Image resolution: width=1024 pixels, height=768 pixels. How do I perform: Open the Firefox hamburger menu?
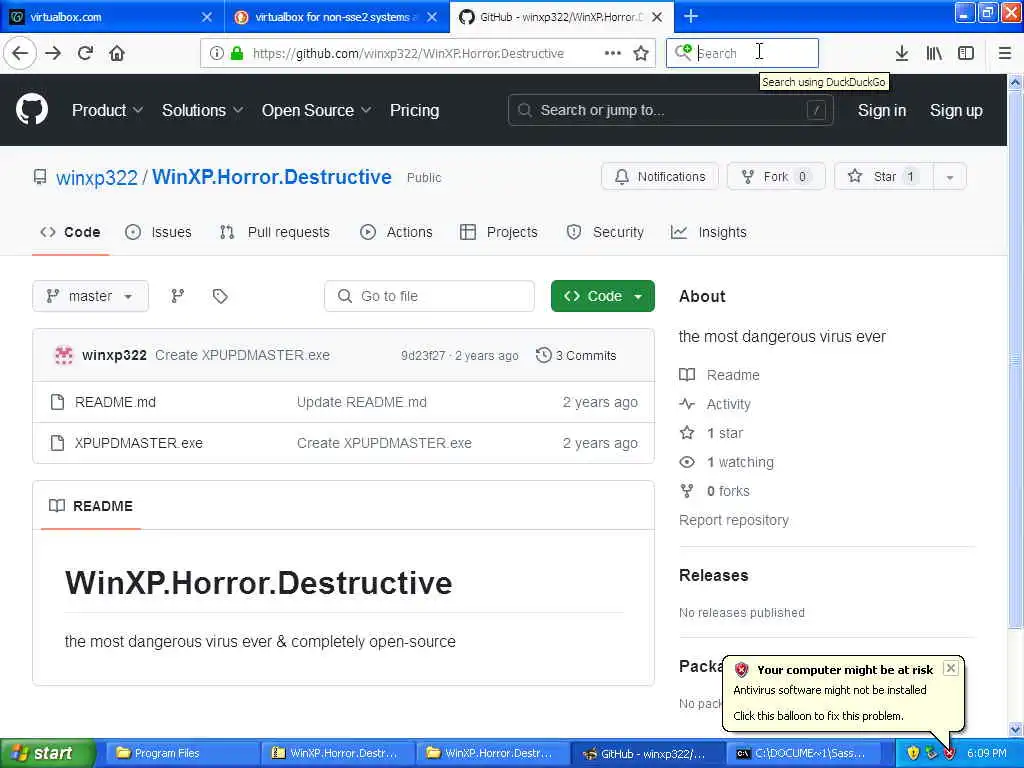click(1005, 53)
